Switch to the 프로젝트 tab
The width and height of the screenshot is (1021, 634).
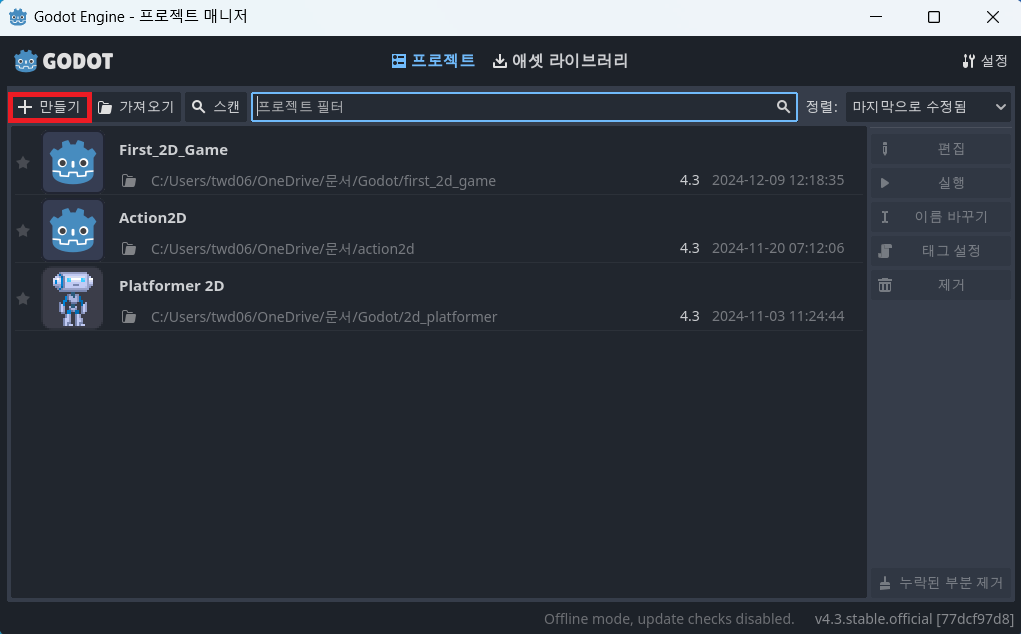pos(433,61)
